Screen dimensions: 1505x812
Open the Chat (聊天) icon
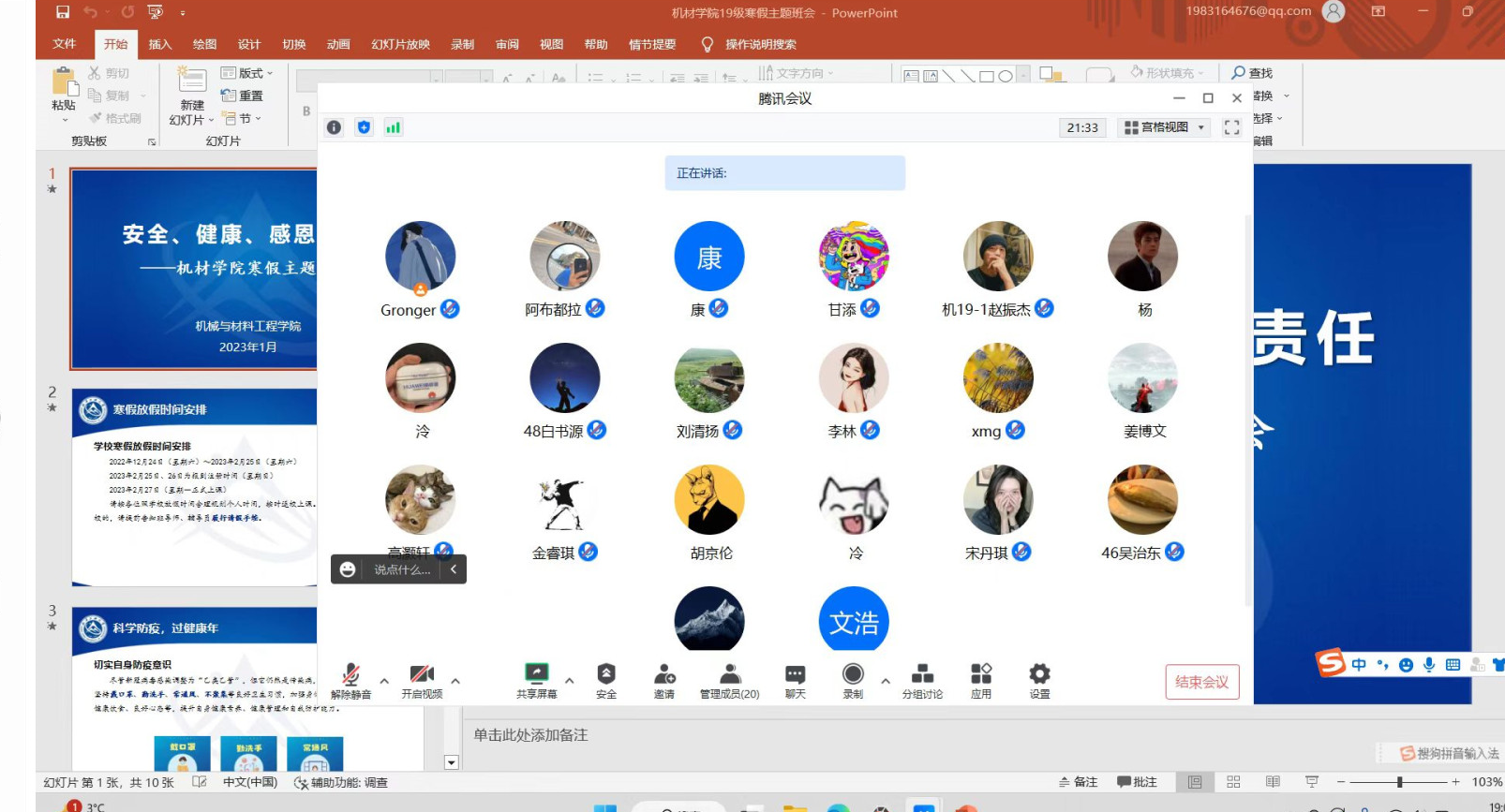795,675
